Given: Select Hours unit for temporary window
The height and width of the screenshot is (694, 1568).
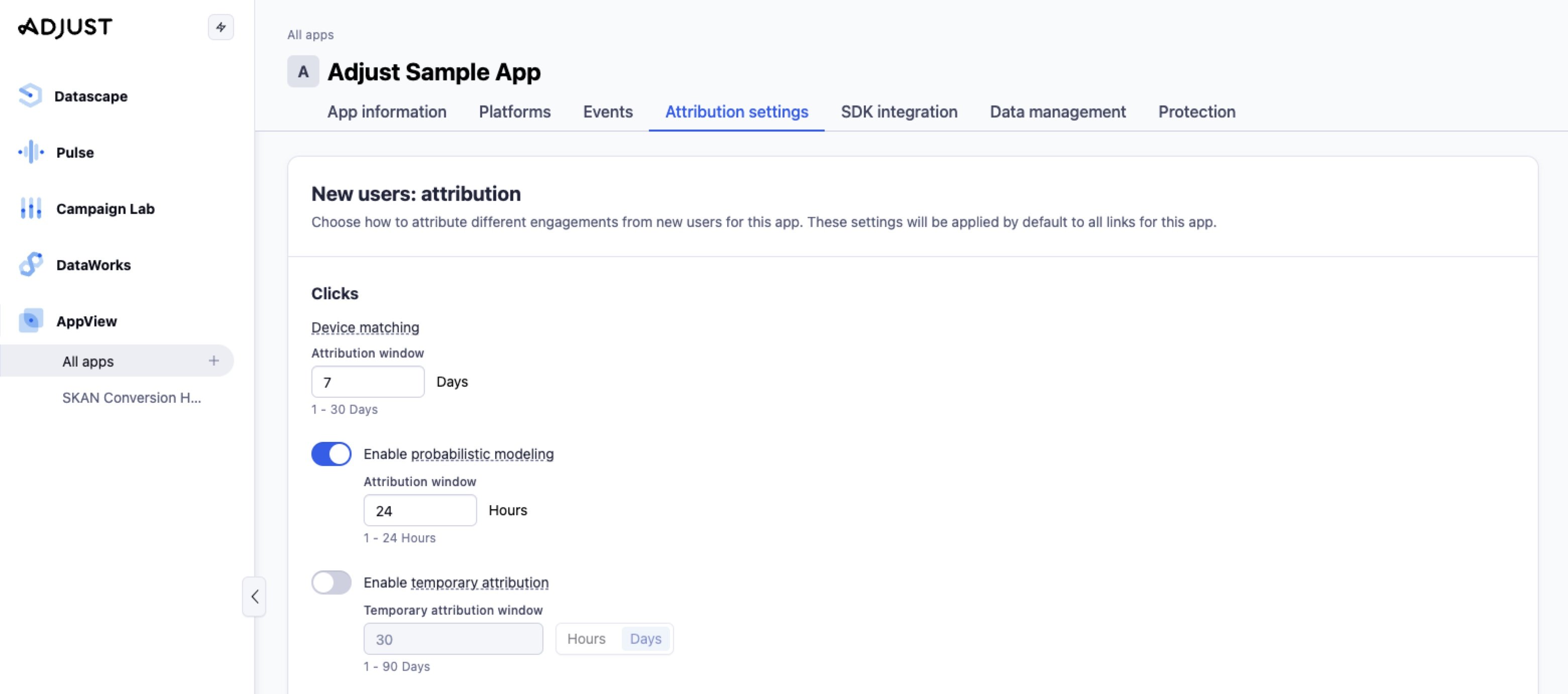Looking at the screenshot, I should point(586,639).
